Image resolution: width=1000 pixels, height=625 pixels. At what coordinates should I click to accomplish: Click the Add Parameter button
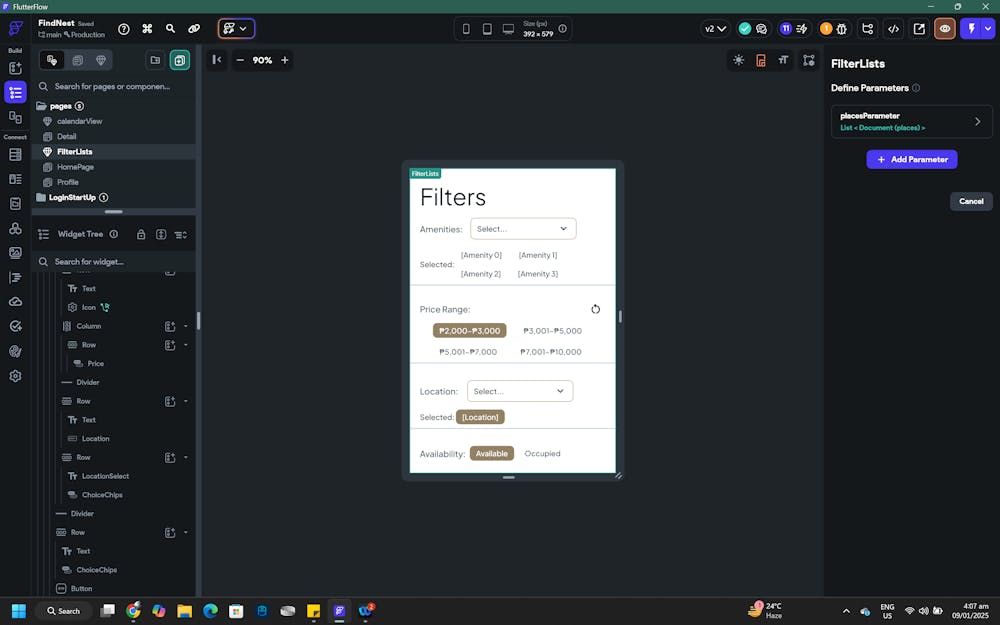911,159
